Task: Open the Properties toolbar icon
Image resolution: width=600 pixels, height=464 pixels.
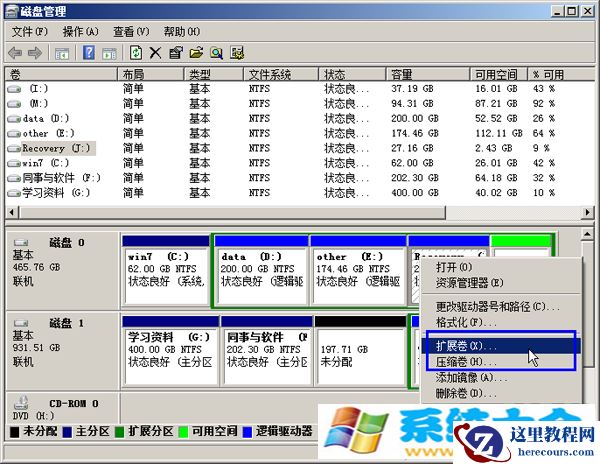Action: pyautogui.click(x=176, y=53)
